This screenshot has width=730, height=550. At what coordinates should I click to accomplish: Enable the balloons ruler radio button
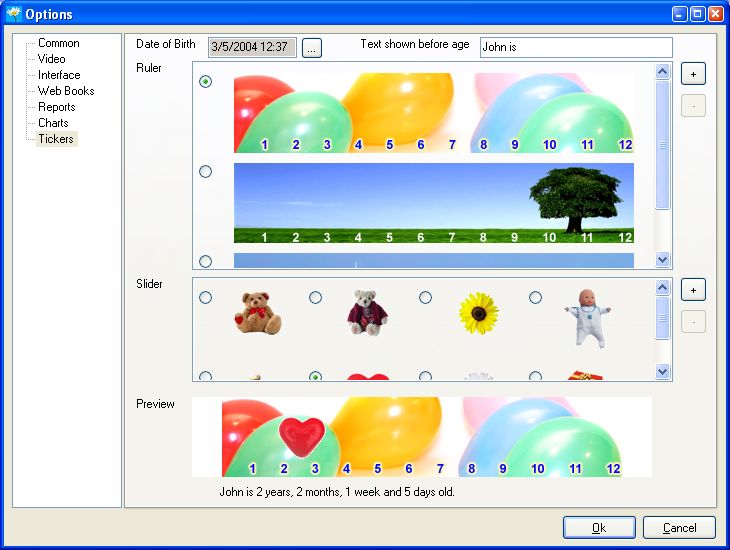205,81
